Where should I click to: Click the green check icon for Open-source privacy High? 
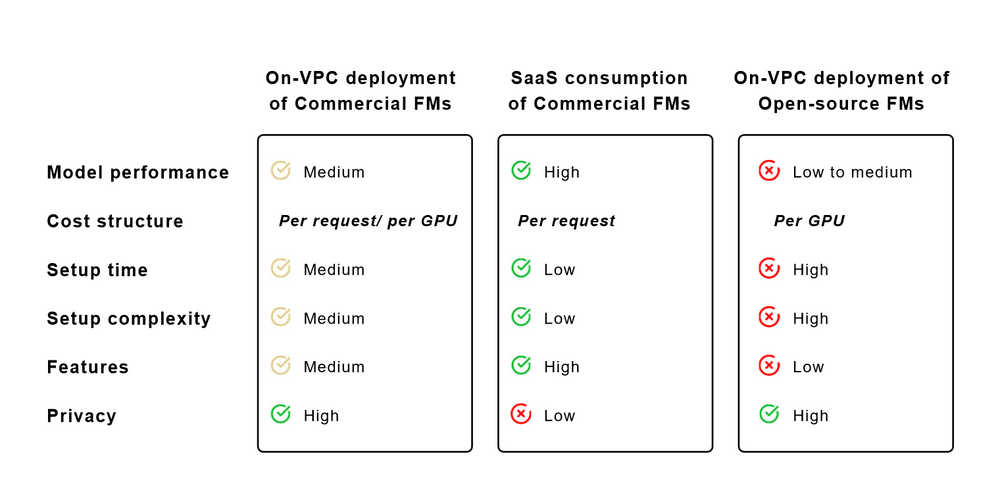[x=769, y=415]
